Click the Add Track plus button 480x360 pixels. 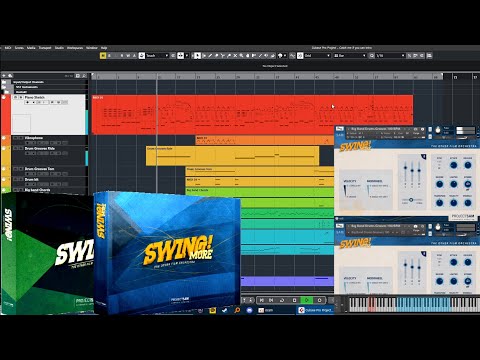[4, 76]
